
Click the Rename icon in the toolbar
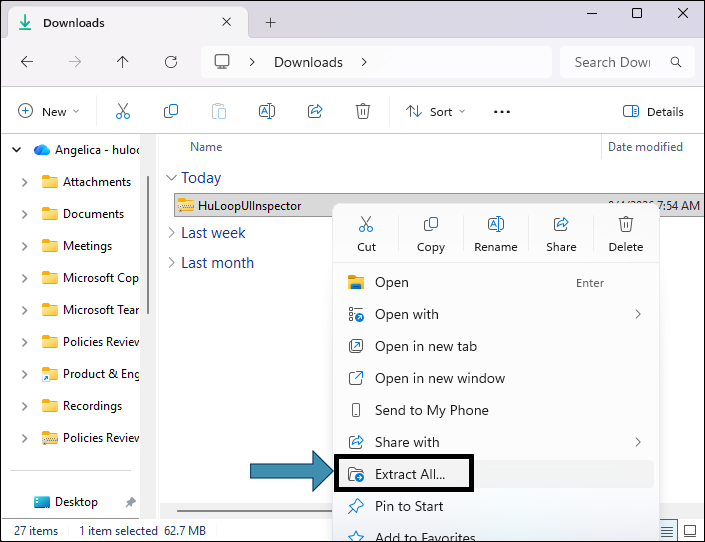(x=267, y=111)
